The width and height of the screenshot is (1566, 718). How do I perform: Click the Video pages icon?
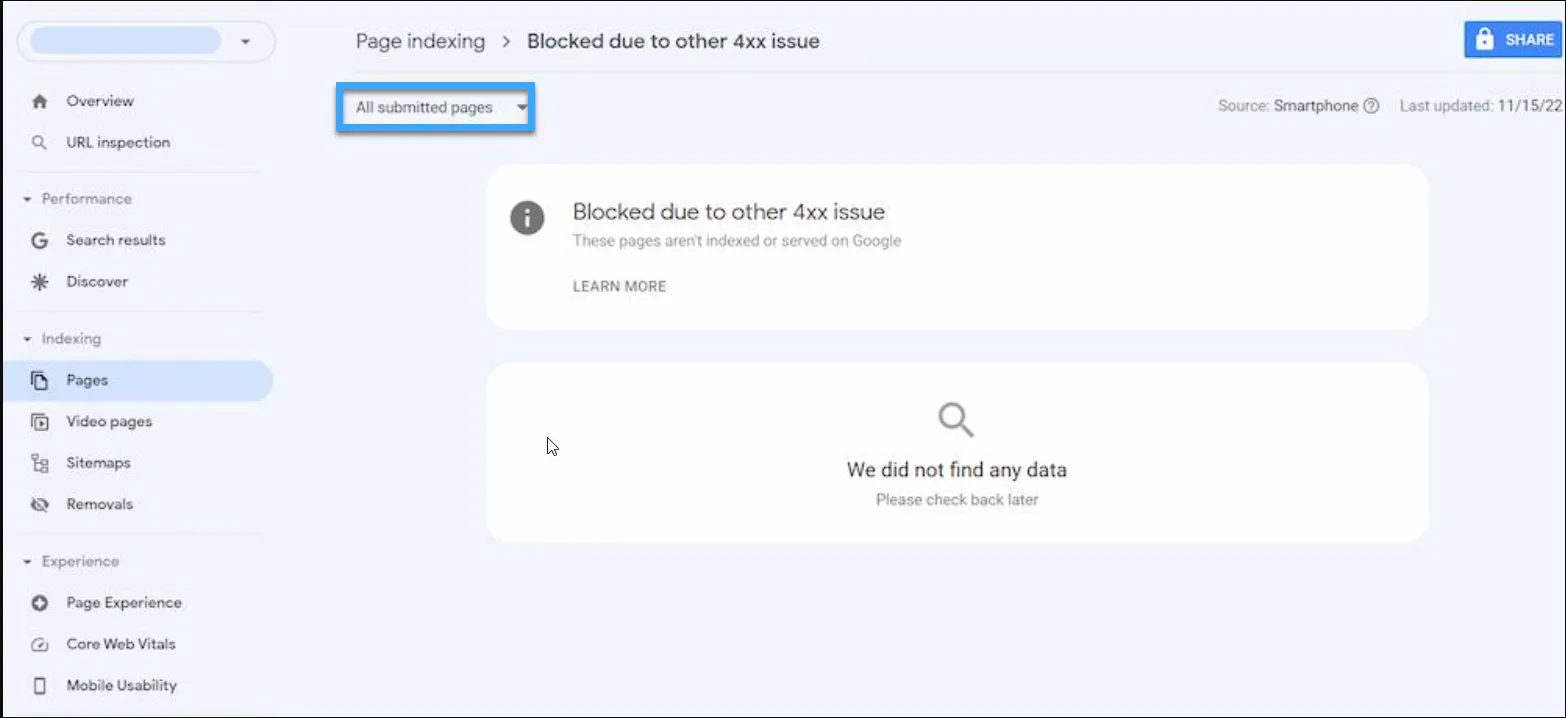coord(40,422)
